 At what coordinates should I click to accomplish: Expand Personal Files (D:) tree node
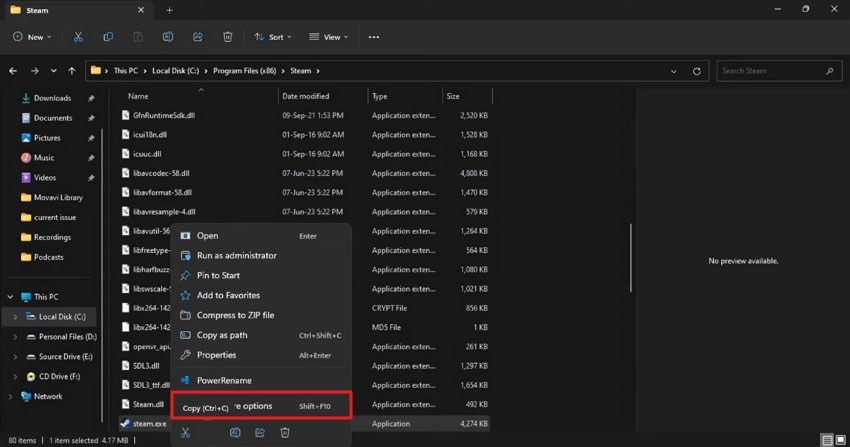click(x=15, y=337)
